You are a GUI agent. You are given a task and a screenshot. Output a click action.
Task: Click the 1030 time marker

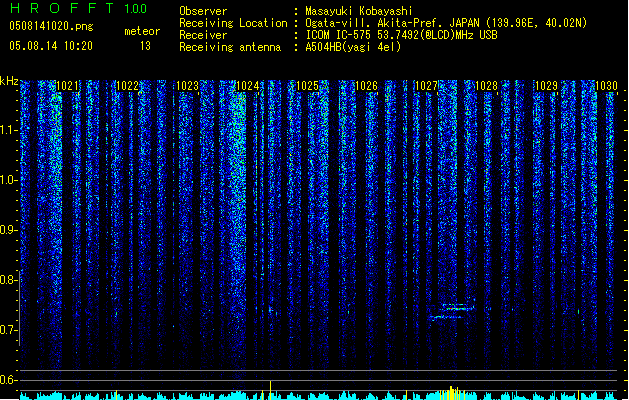click(x=606, y=86)
